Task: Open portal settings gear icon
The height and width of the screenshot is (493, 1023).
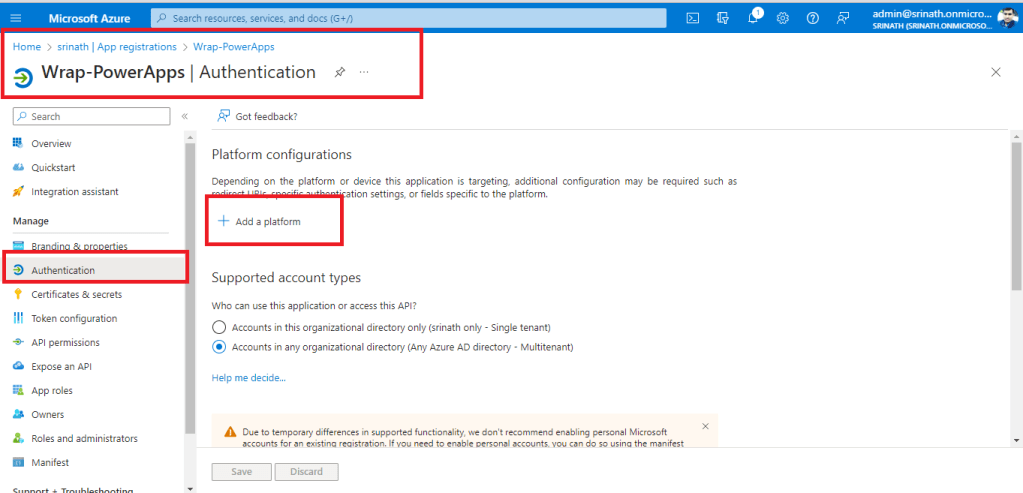Action: [x=783, y=17]
